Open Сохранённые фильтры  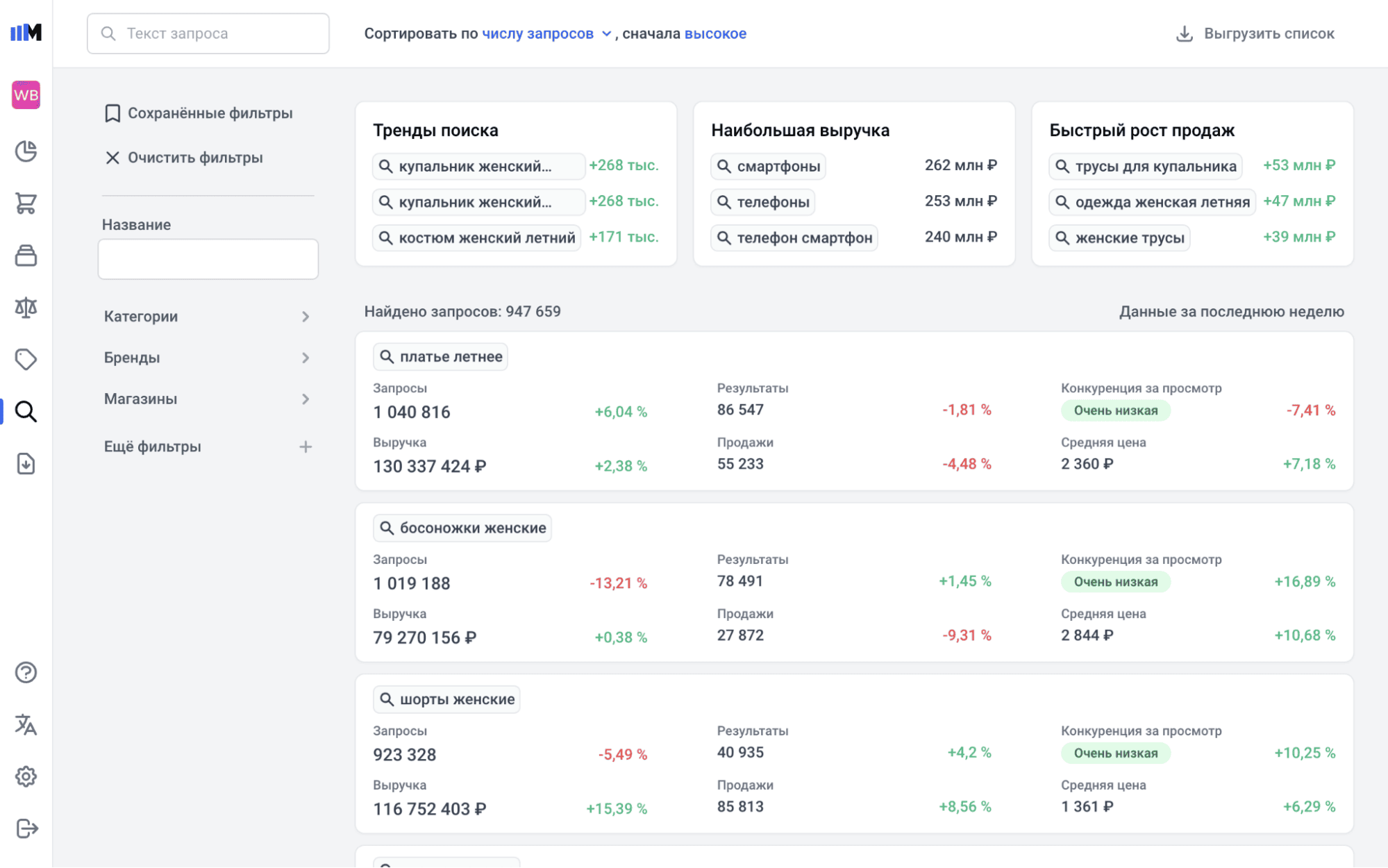199,113
